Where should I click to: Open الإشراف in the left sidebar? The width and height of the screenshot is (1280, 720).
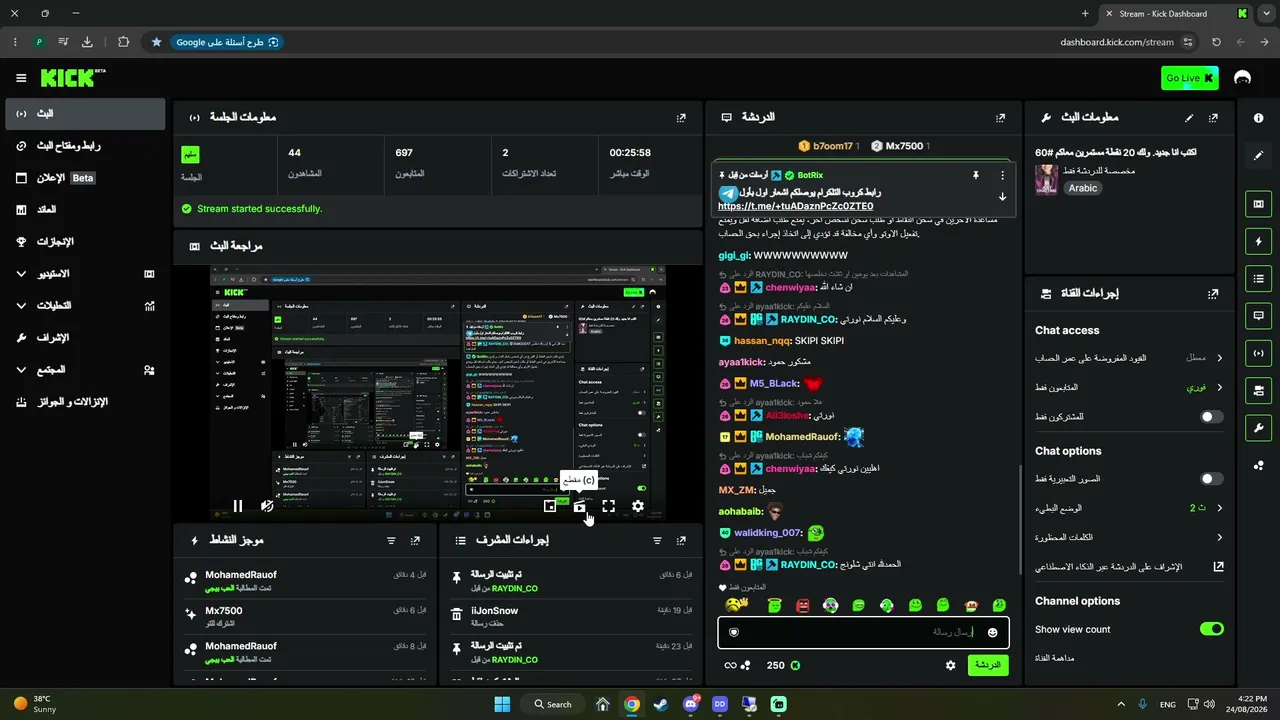pos(85,337)
